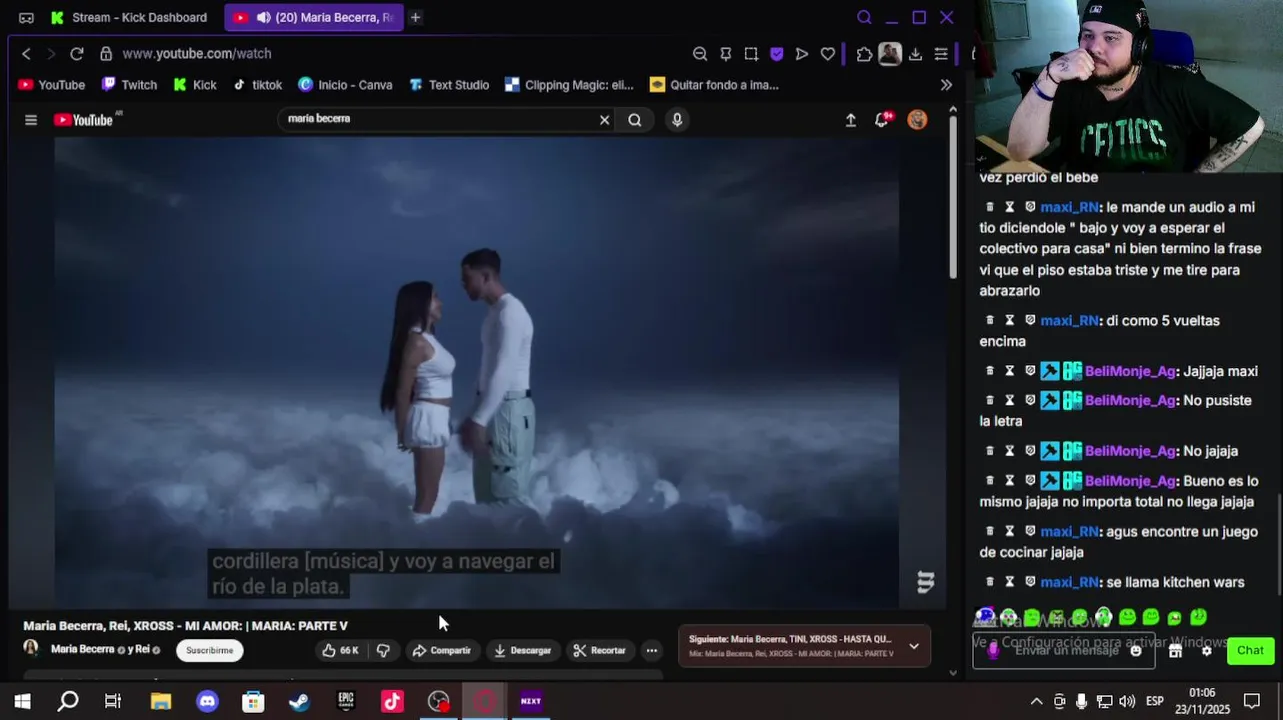Image resolution: width=1283 pixels, height=720 pixels.
Task: Start voice search with the microphone icon
Action: [677, 120]
